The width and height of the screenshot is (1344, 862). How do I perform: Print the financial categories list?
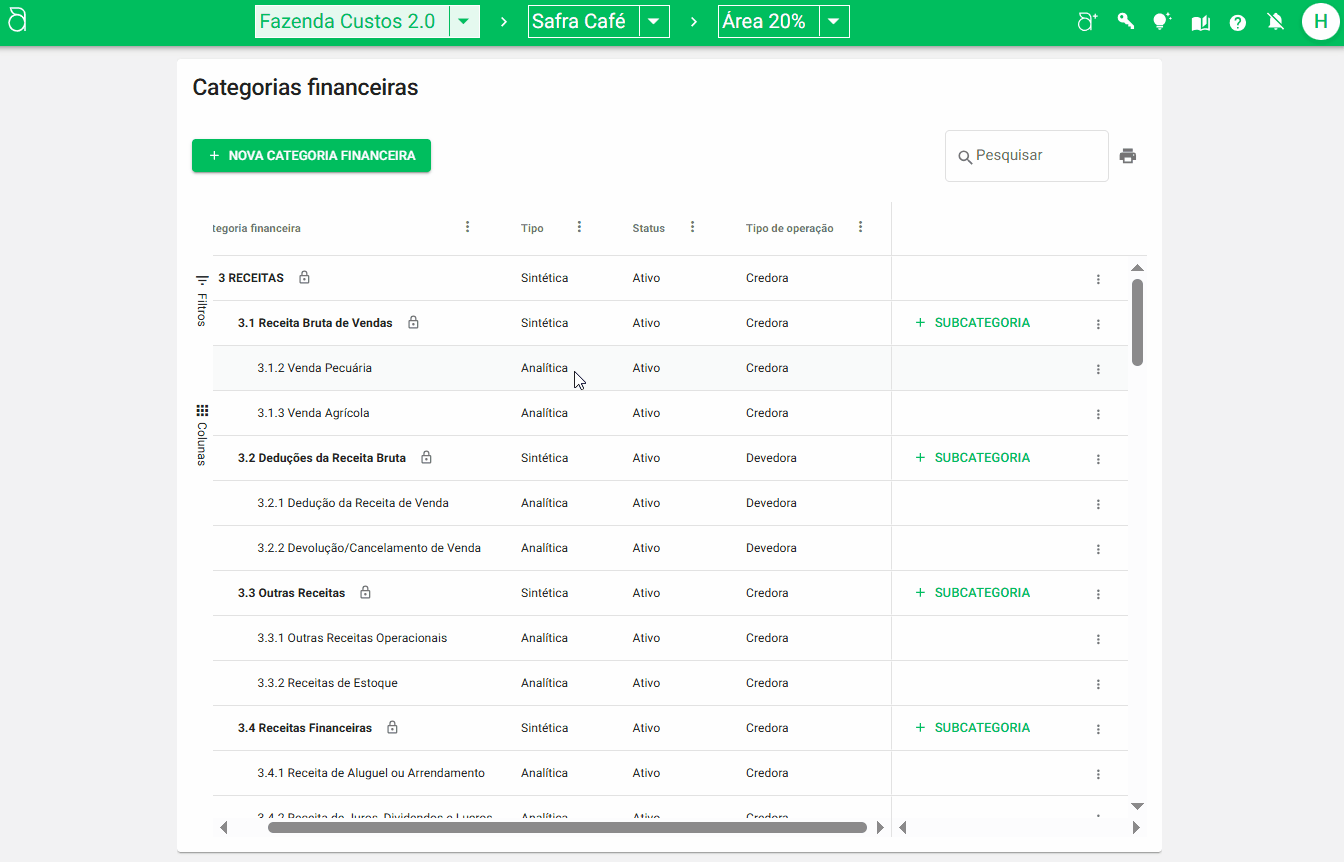coord(1128,156)
